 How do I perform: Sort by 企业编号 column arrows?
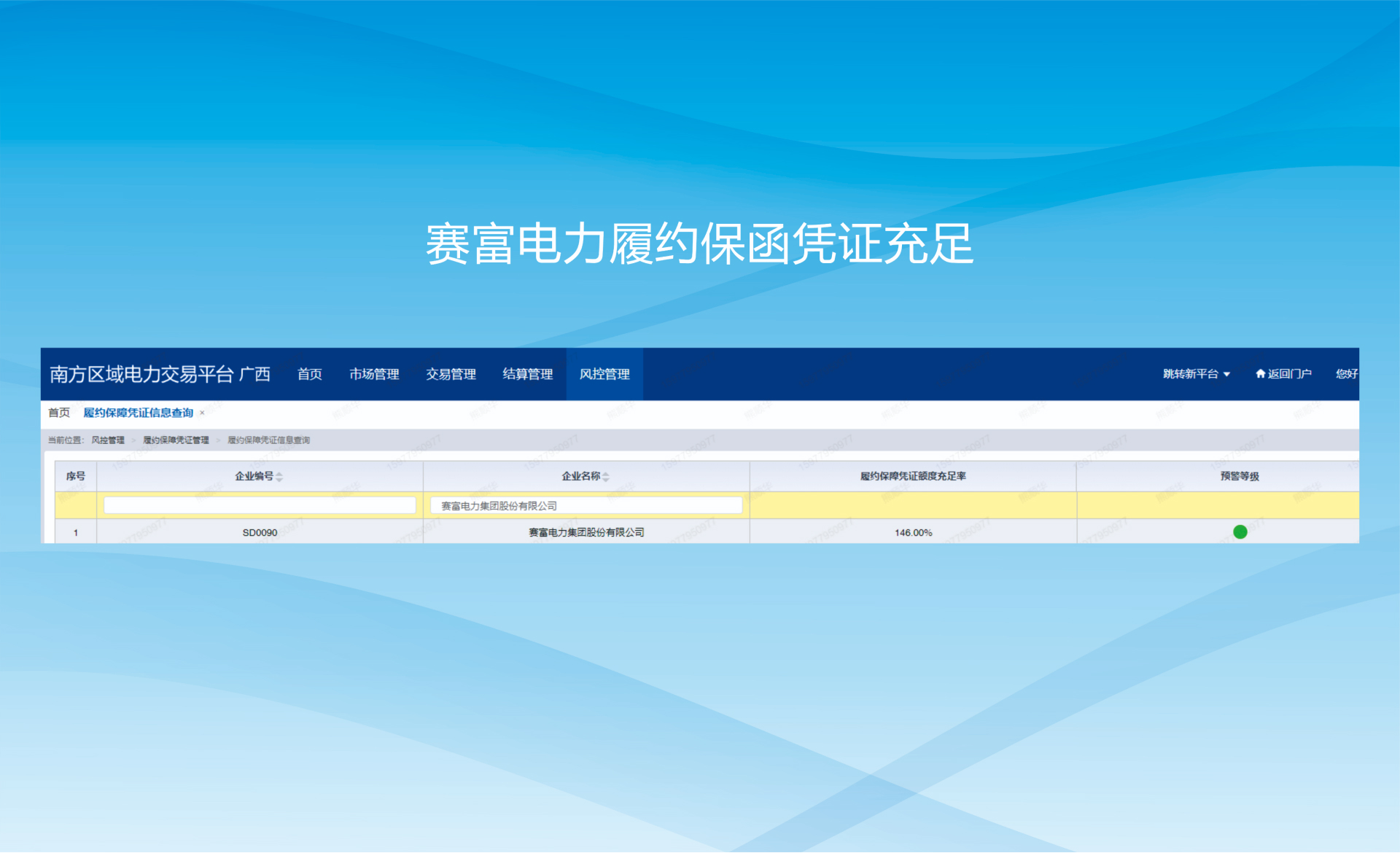(x=279, y=476)
